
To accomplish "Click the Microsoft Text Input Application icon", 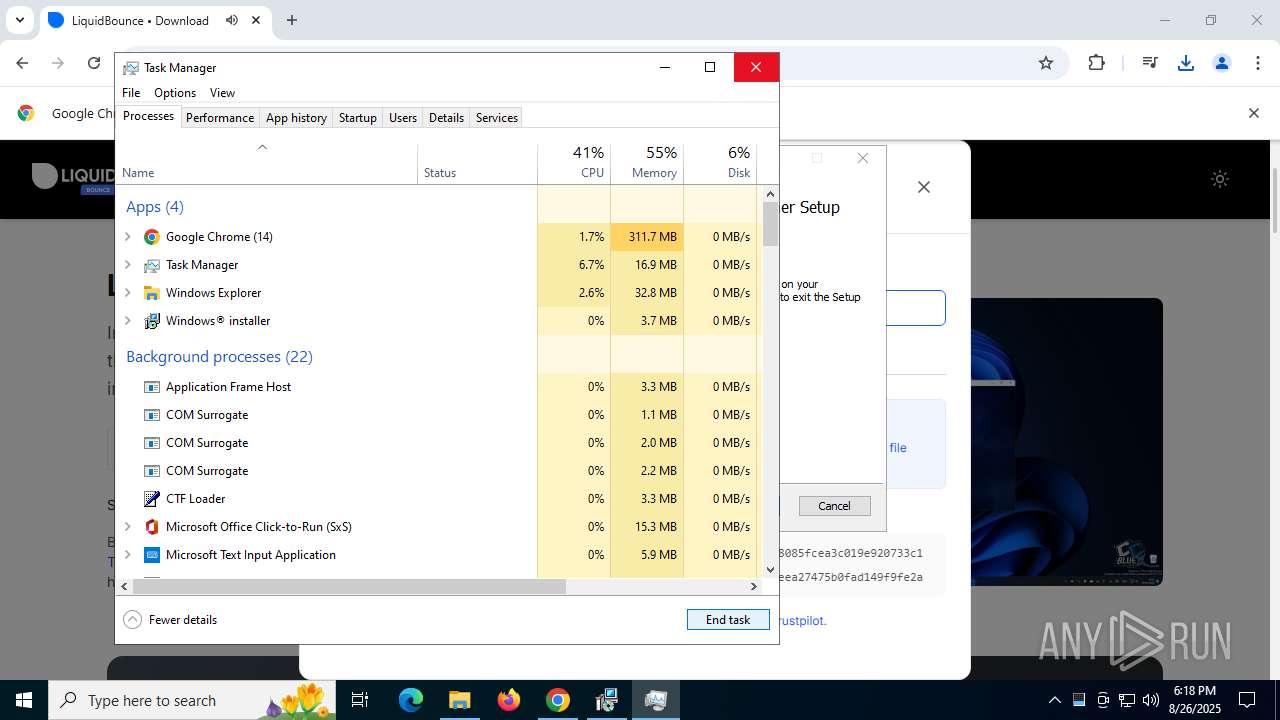I will 152,555.
